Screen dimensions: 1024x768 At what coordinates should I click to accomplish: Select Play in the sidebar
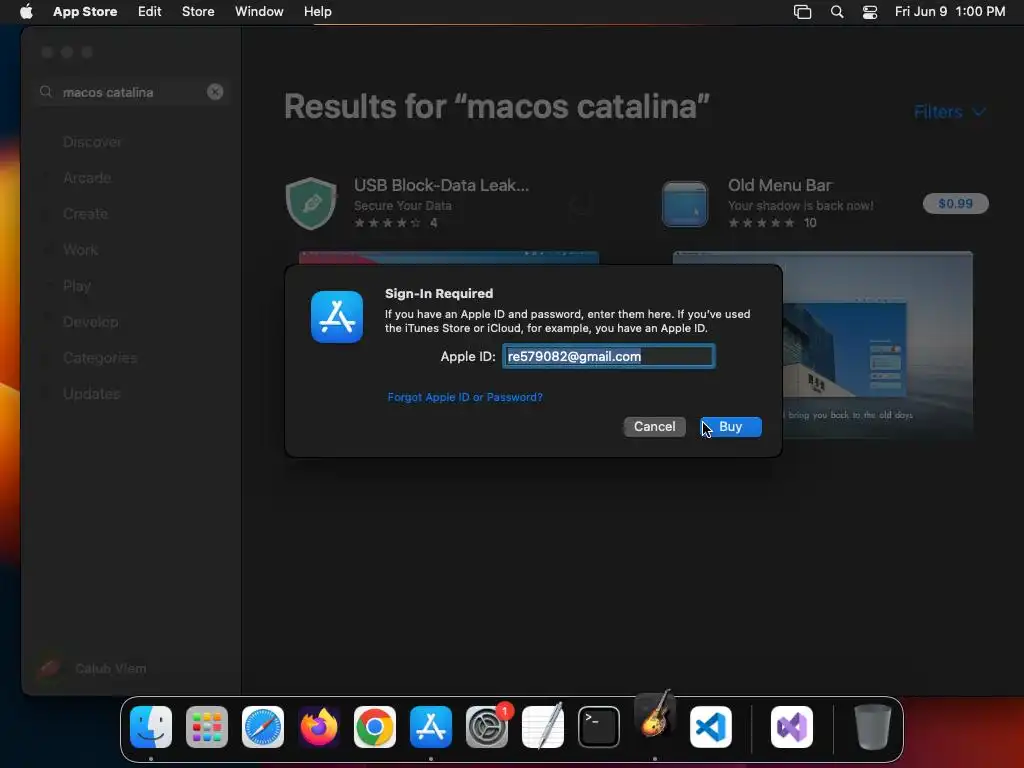point(77,286)
